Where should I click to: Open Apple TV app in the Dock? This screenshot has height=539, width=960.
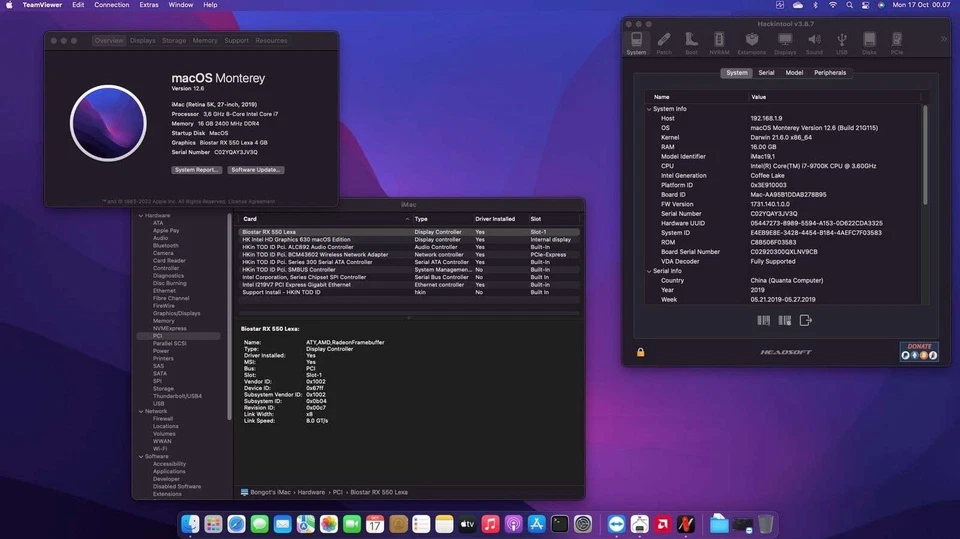coord(467,524)
